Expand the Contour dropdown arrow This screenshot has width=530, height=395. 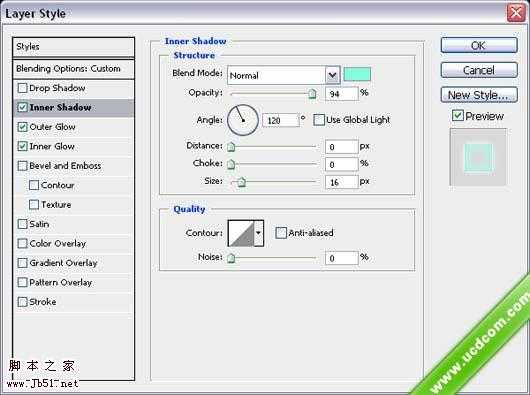[259, 233]
